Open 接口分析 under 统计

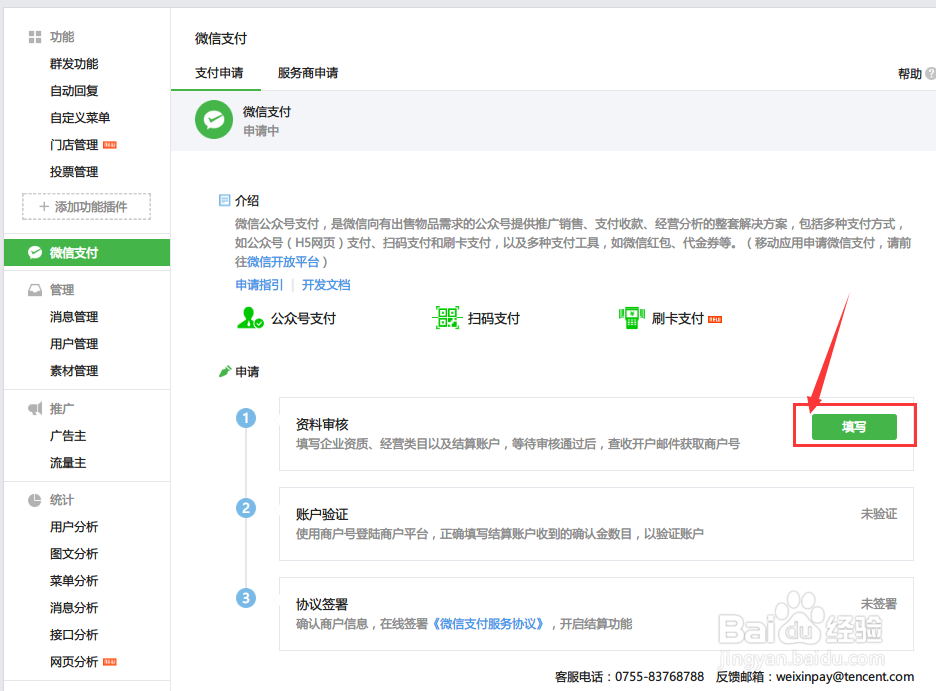pyautogui.click(x=74, y=635)
